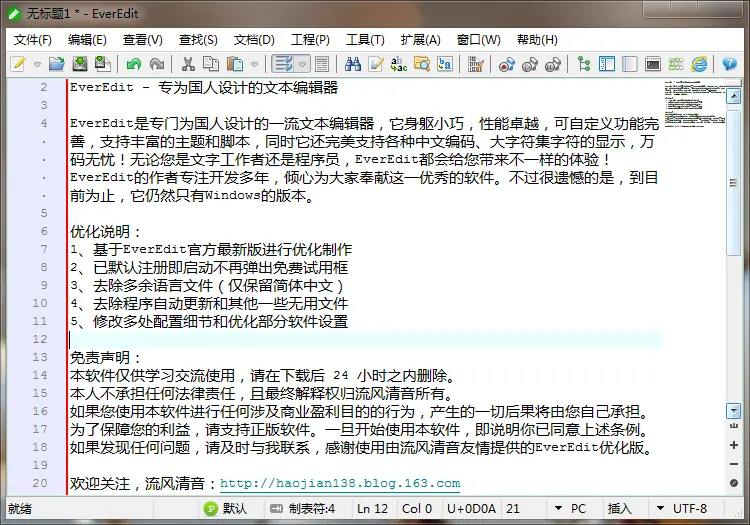Click the 免责声明： heading line
The height and width of the screenshot is (525, 750).
(x=105, y=357)
